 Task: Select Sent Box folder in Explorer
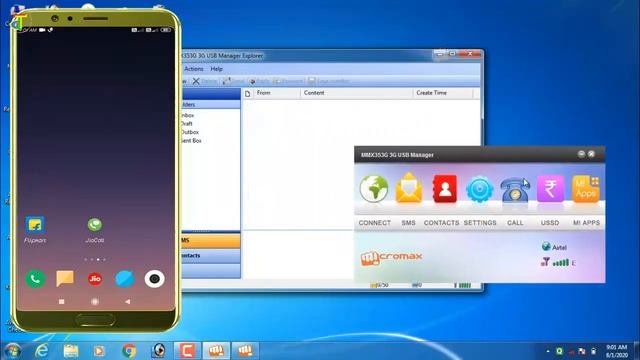pyautogui.click(x=191, y=141)
